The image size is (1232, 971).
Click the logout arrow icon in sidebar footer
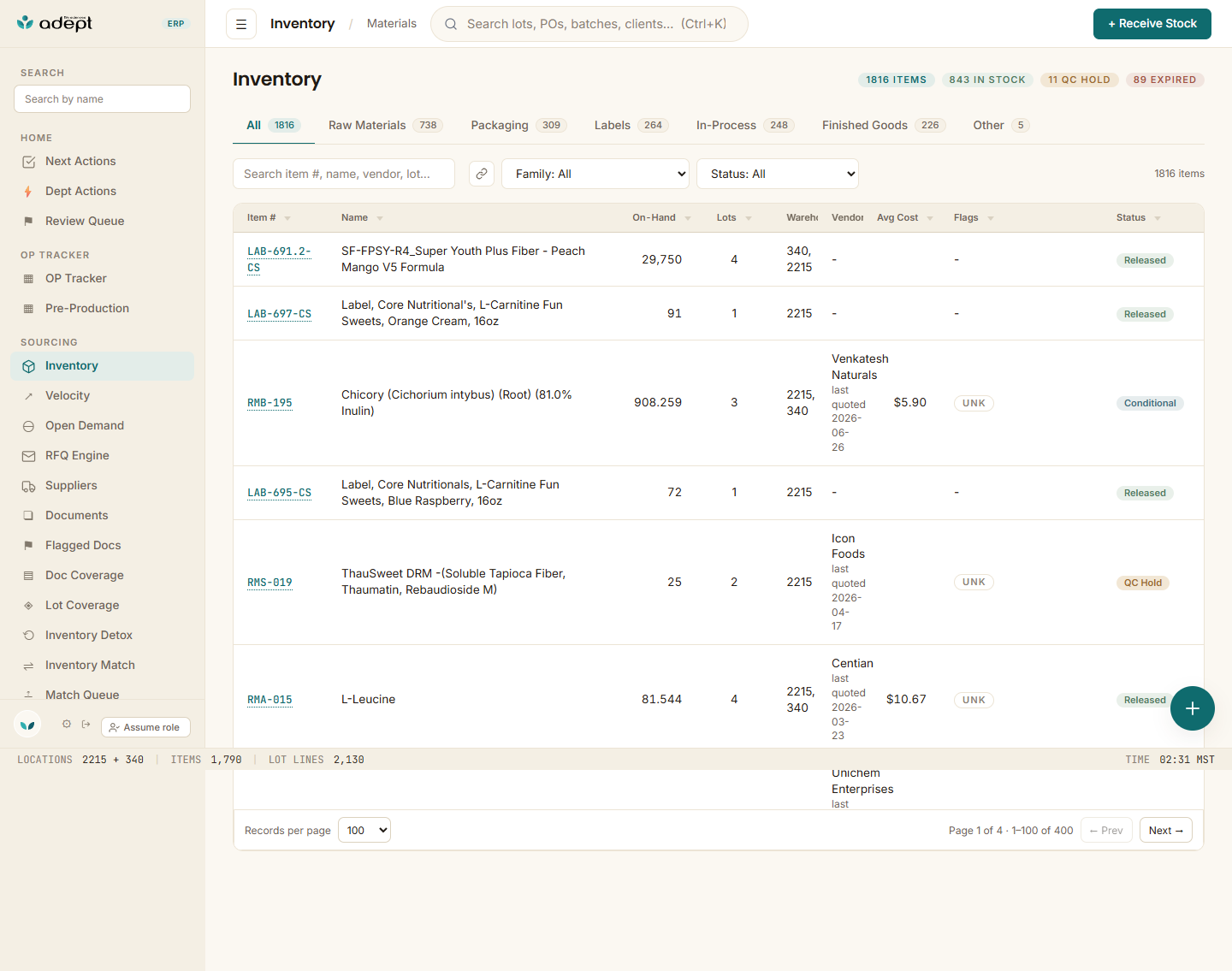(86, 724)
